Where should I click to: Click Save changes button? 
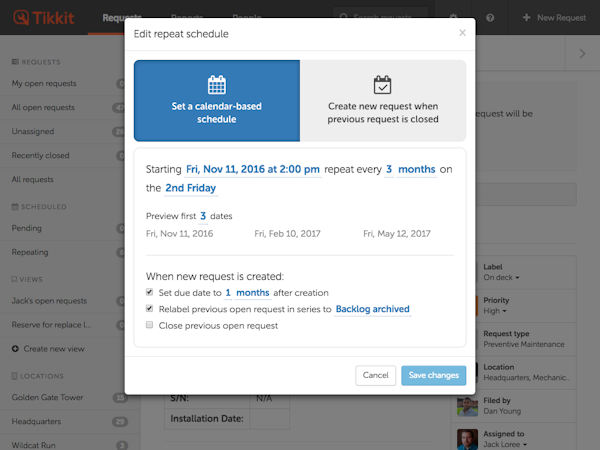[433, 375]
